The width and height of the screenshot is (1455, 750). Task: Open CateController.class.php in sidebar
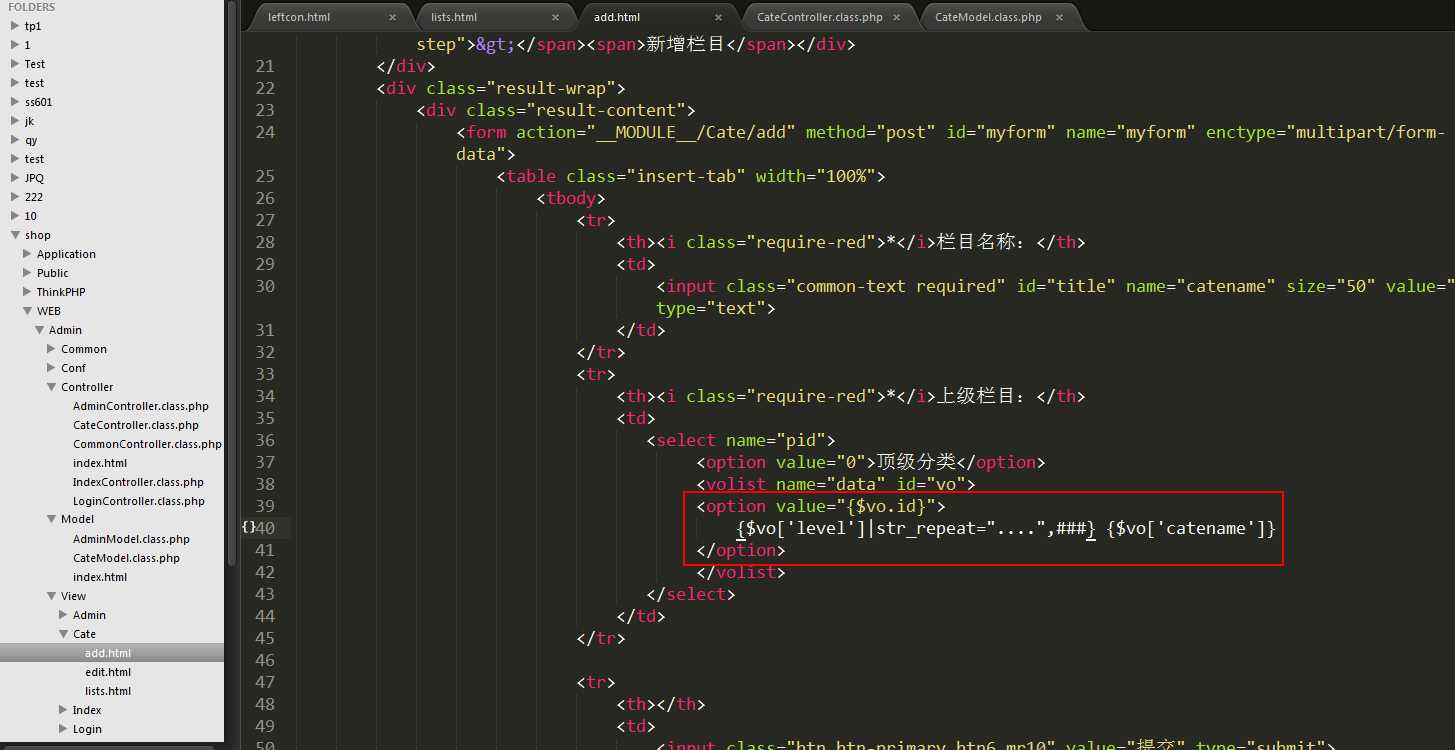pyautogui.click(x=136, y=425)
